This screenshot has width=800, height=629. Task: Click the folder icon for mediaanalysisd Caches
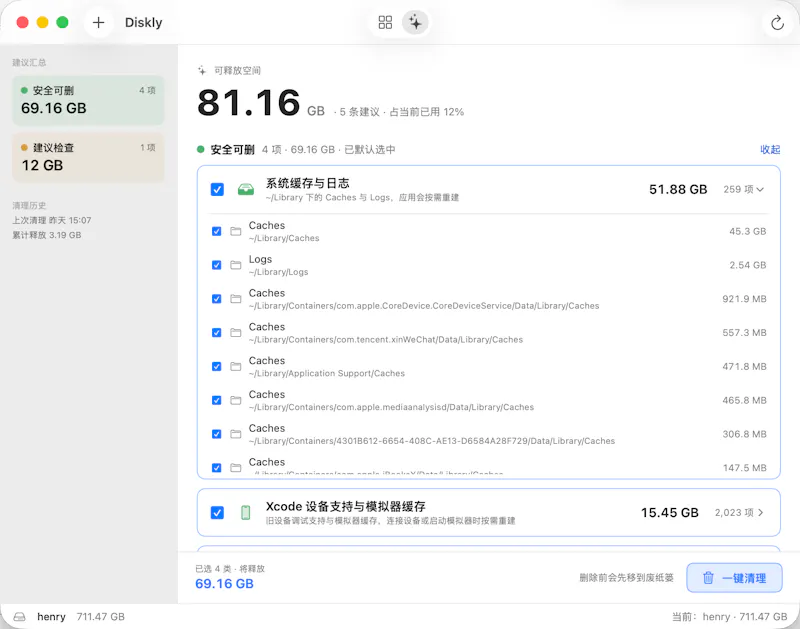236,400
